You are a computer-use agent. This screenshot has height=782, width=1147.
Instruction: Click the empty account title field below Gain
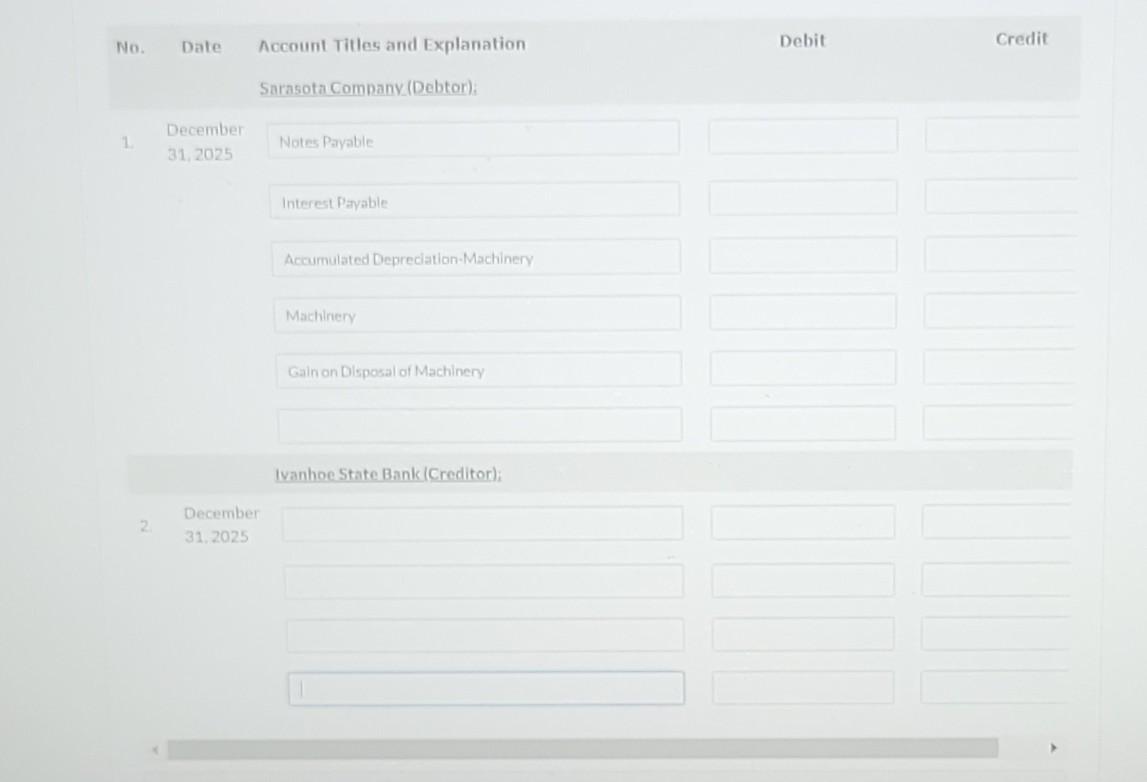(476, 422)
